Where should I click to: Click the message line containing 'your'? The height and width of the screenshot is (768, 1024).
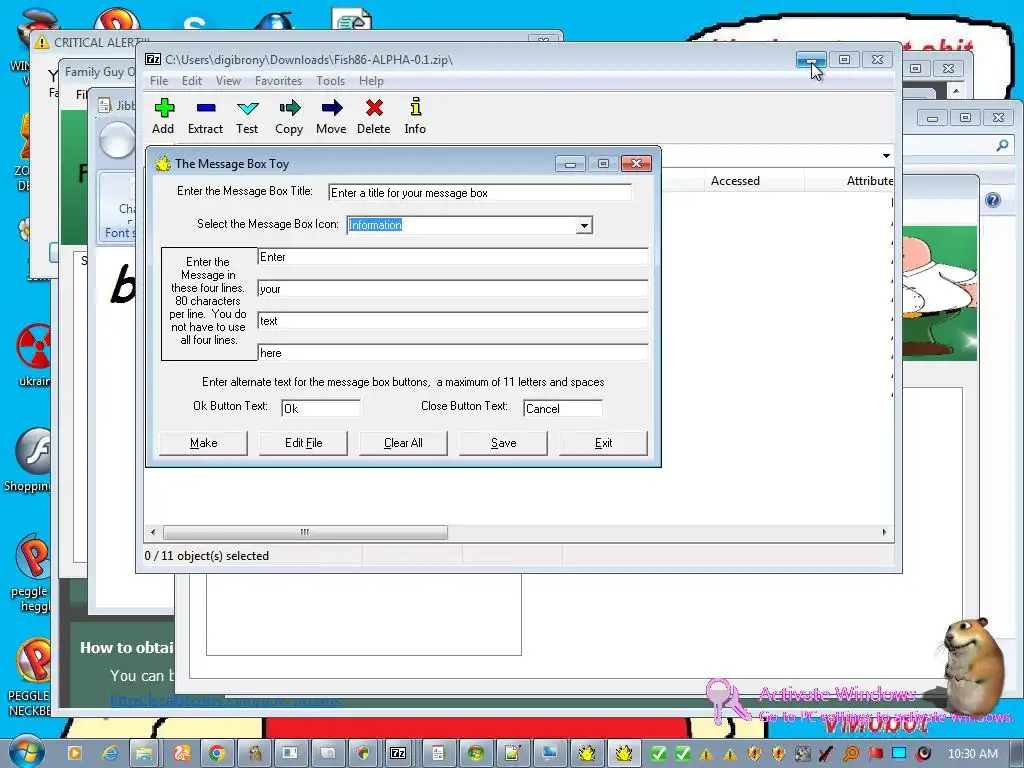point(453,289)
